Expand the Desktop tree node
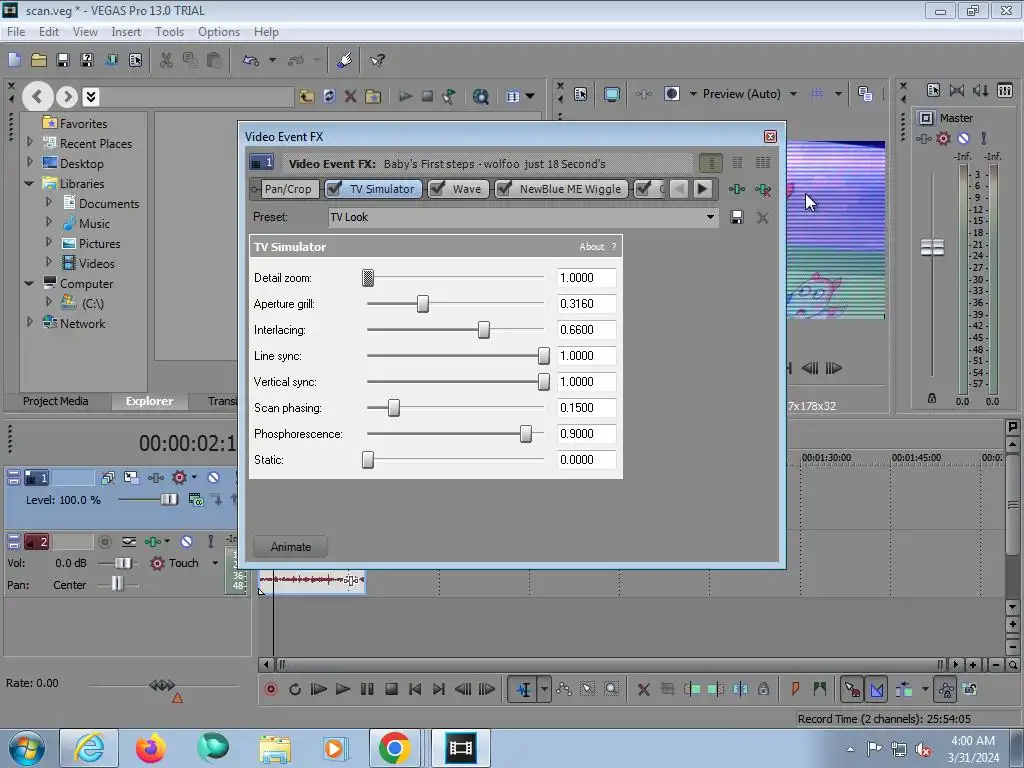 tap(29, 161)
